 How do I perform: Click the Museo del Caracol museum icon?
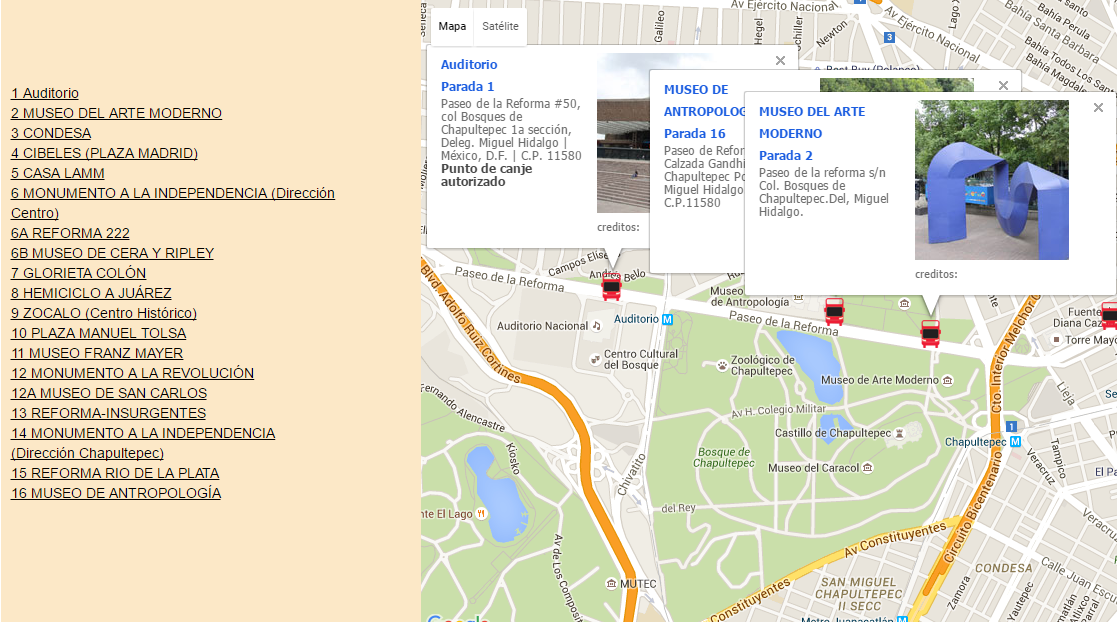[x=868, y=468]
